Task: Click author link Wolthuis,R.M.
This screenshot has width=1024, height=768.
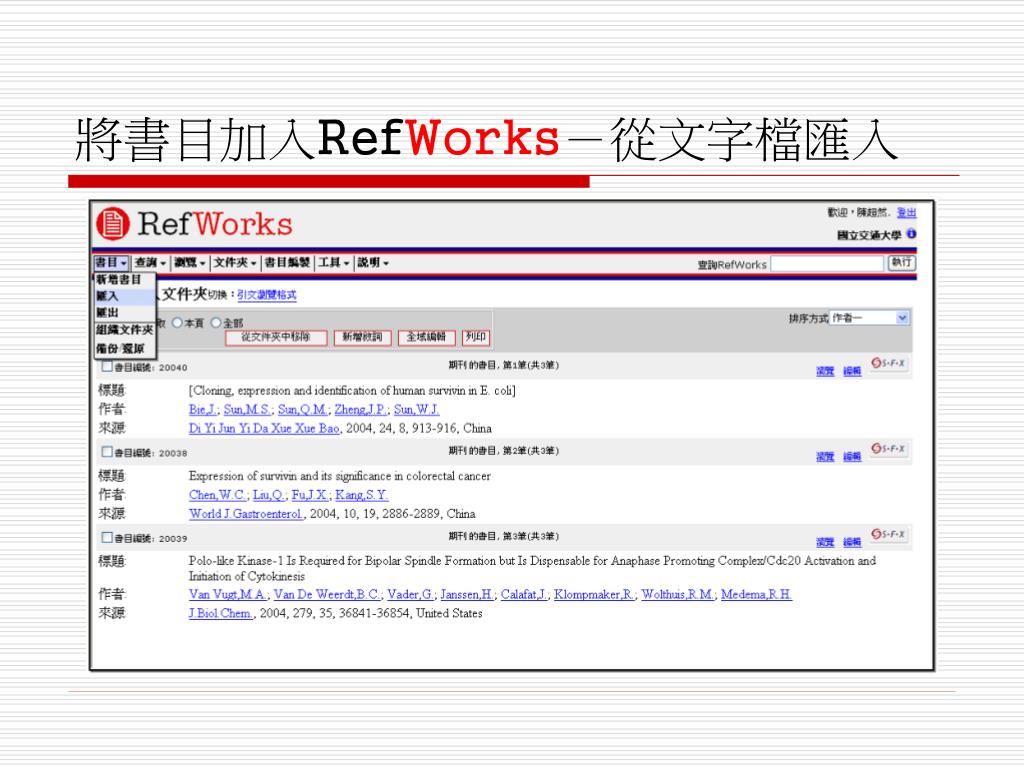Action: pos(678,594)
